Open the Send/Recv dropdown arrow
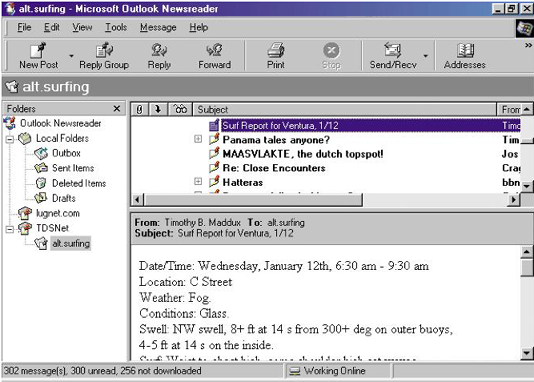Screen dimensions: 534x382 426,55
